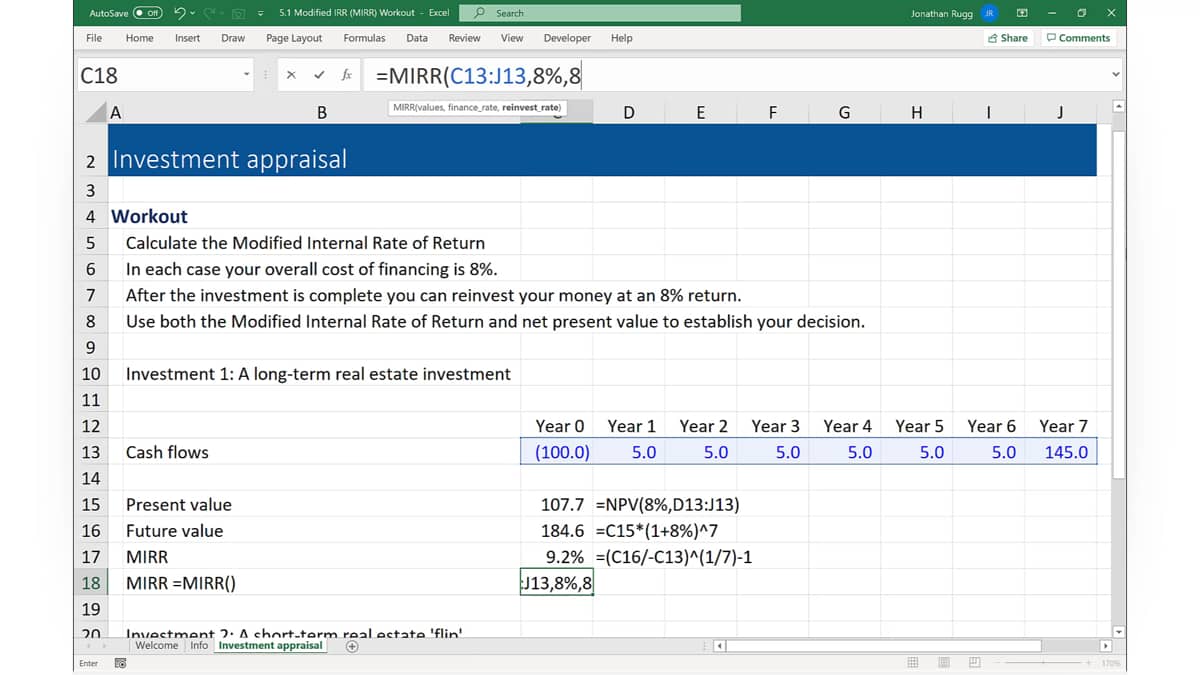Select row 18 header
1200x675 pixels.
(x=91, y=583)
